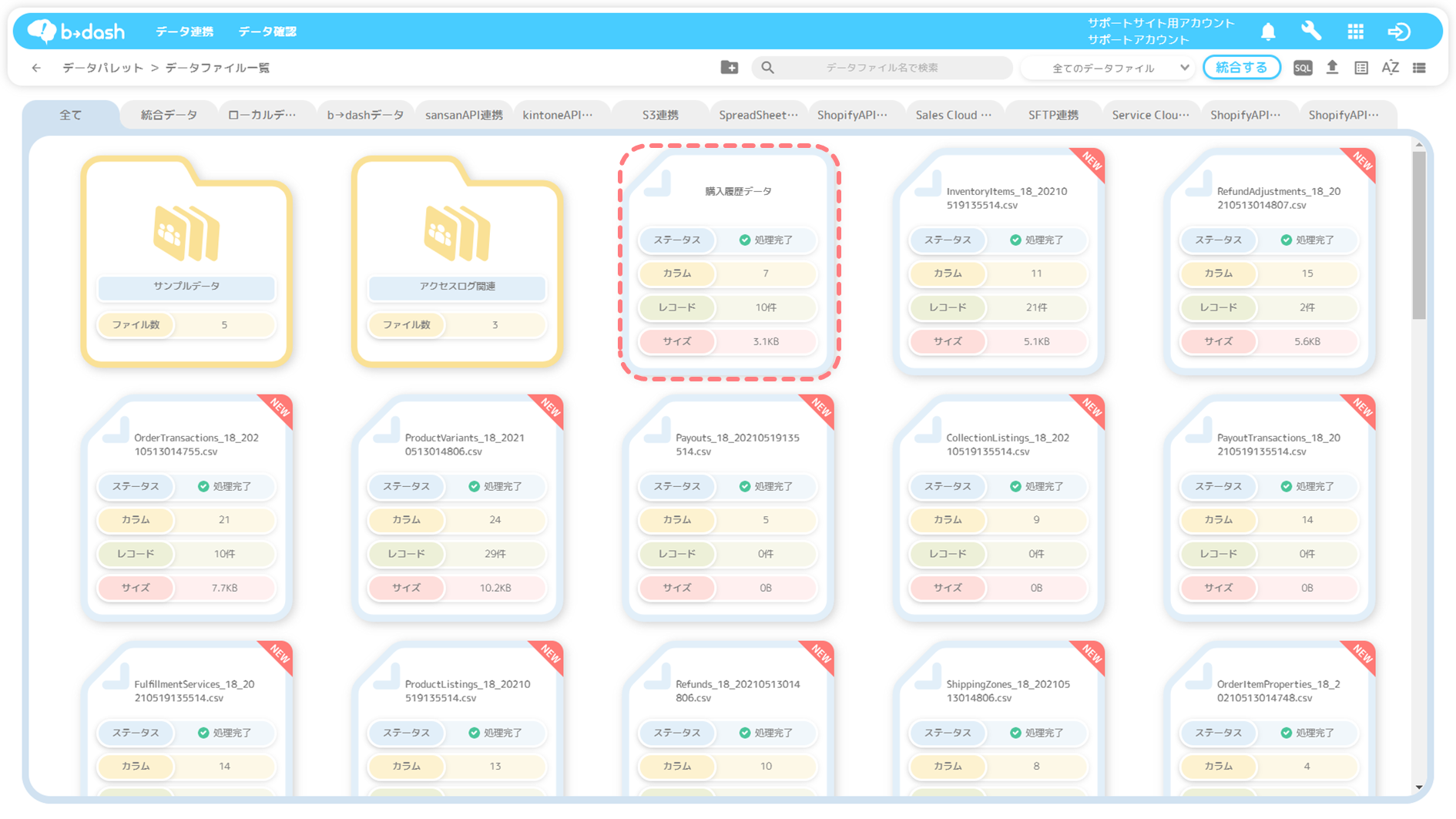This screenshot has width=1456, height=819.
Task: Open the サンプルデータ folder
Action: click(186, 260)
